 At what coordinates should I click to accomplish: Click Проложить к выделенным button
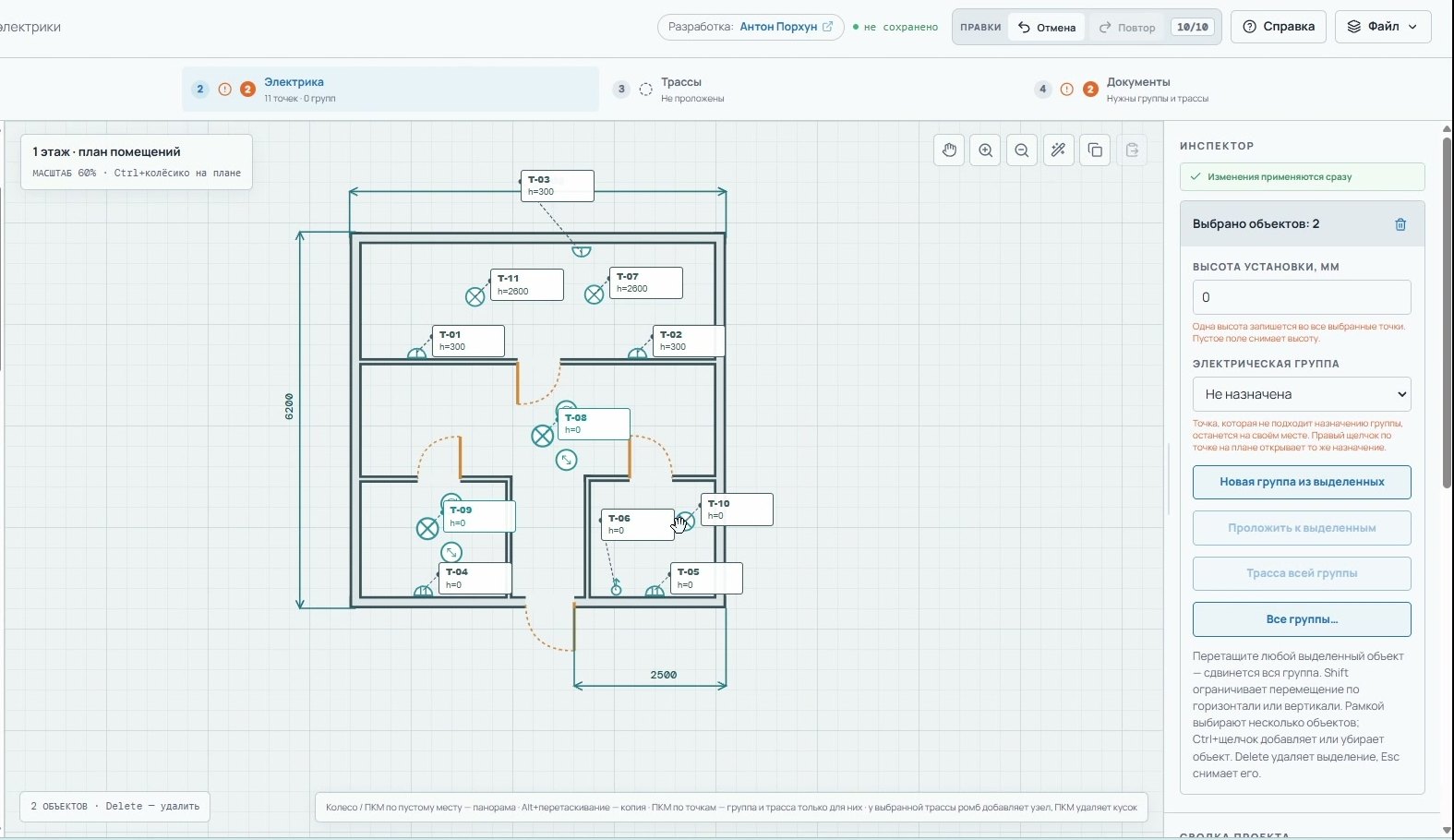(1302, 528)
